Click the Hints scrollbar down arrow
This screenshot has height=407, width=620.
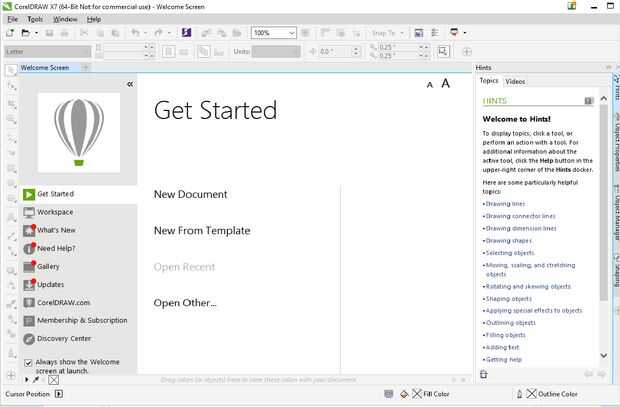[604, 356]
